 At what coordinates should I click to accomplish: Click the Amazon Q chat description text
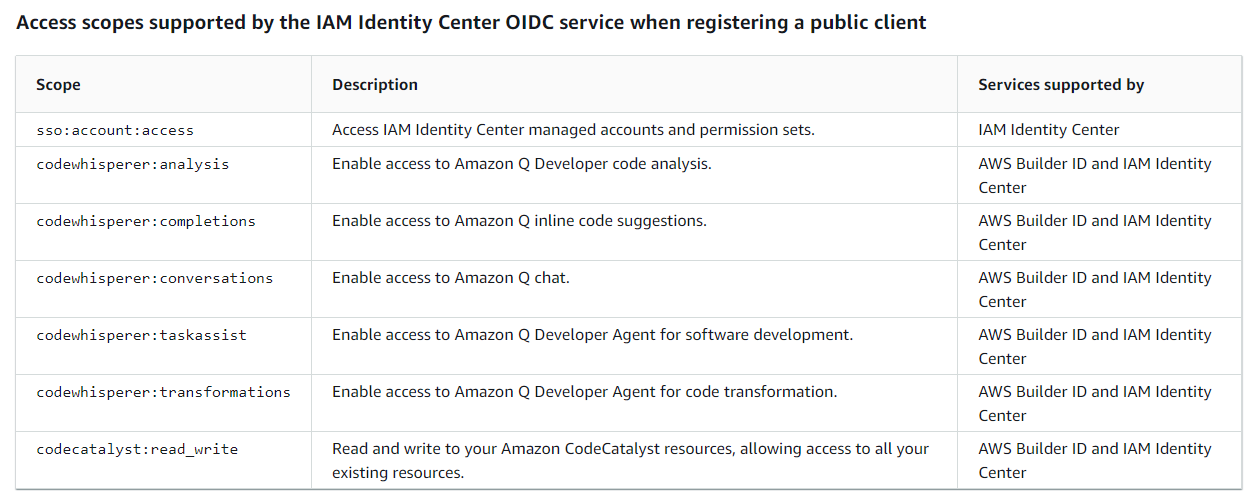(450, 278)
